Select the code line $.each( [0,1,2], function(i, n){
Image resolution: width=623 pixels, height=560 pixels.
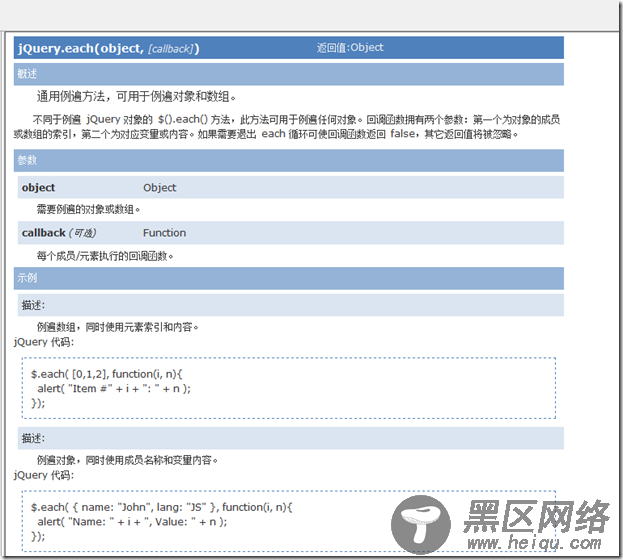106,374
